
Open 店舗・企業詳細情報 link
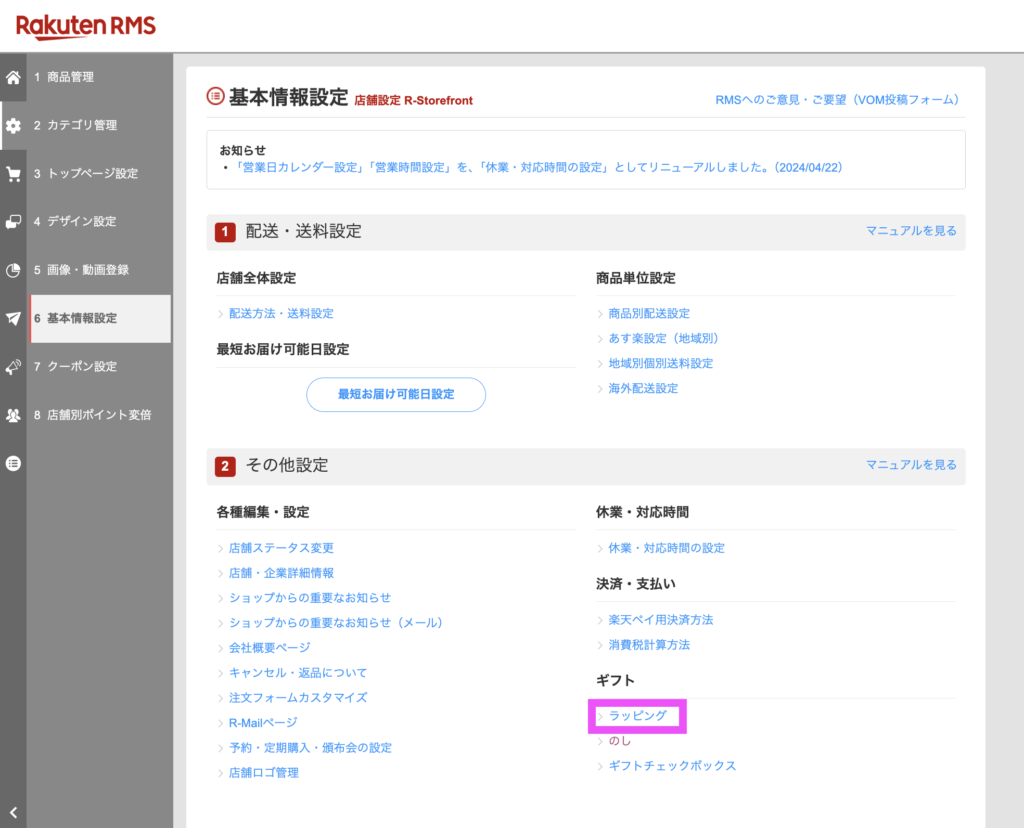[281, 573]
